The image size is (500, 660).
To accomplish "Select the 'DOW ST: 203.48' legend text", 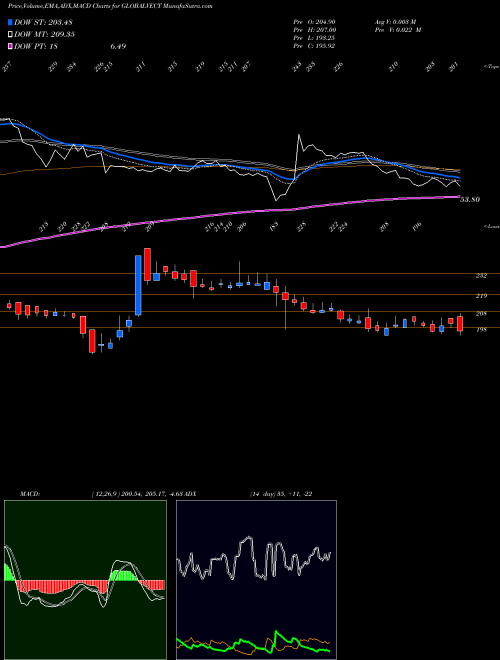I will click(x=44, y=22).
